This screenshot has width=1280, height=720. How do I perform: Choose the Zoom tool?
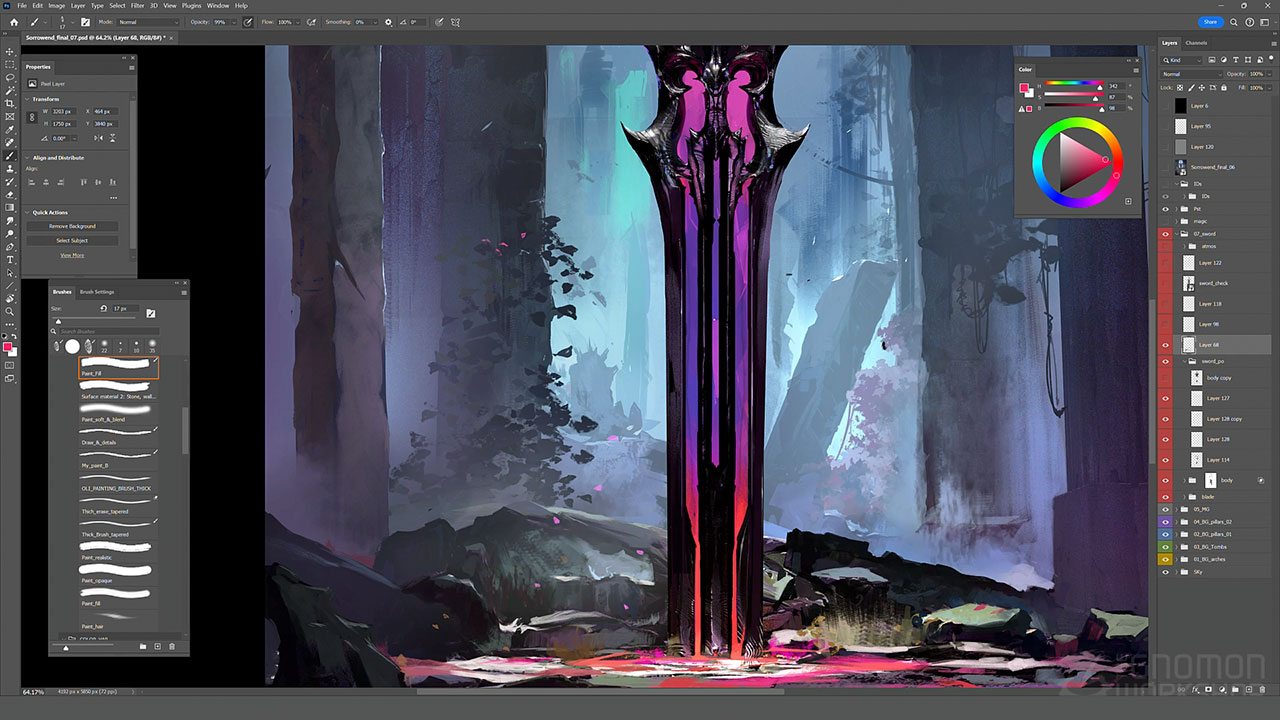pos(10,311)
